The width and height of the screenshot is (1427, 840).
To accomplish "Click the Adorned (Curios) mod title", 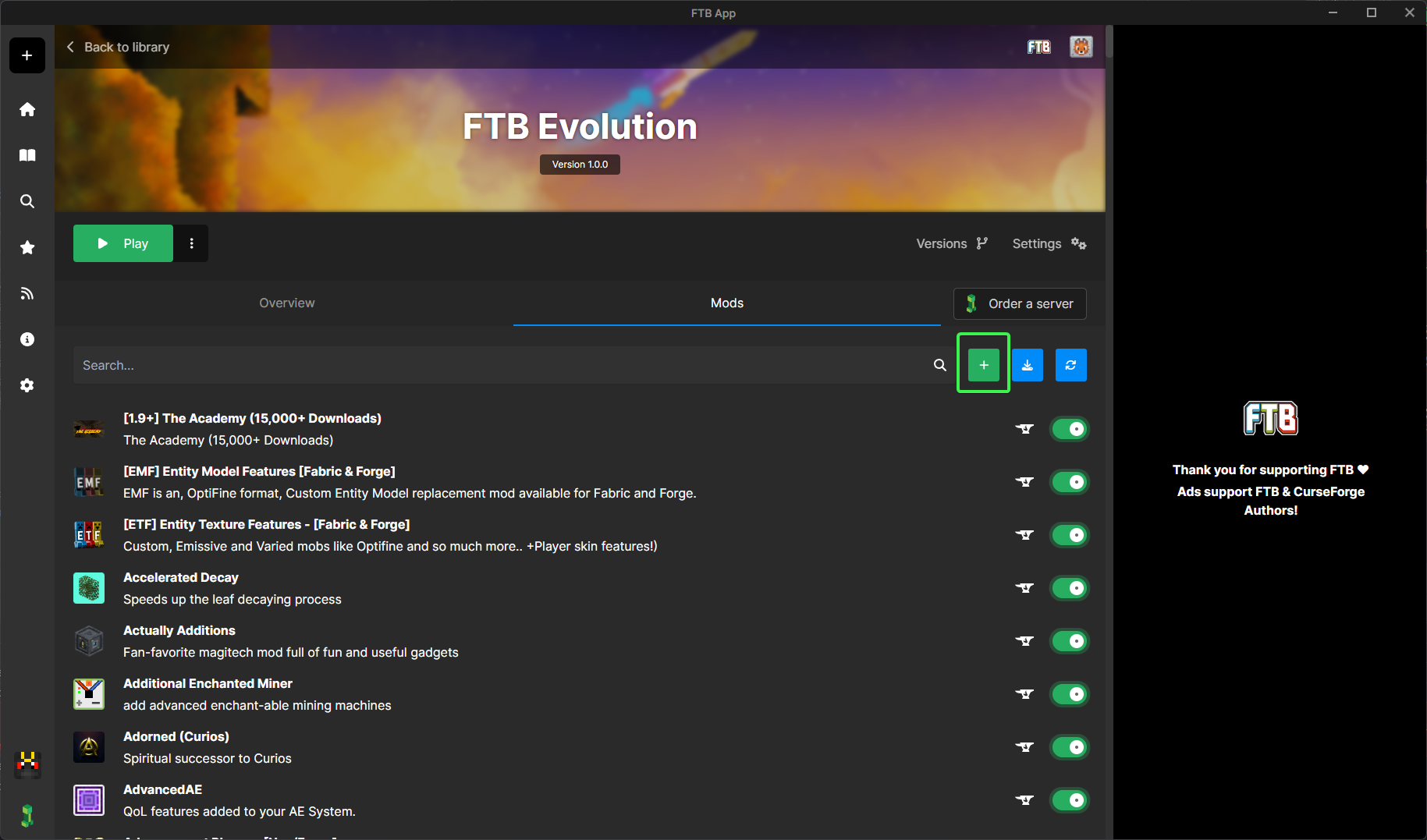I will [176, 736].
